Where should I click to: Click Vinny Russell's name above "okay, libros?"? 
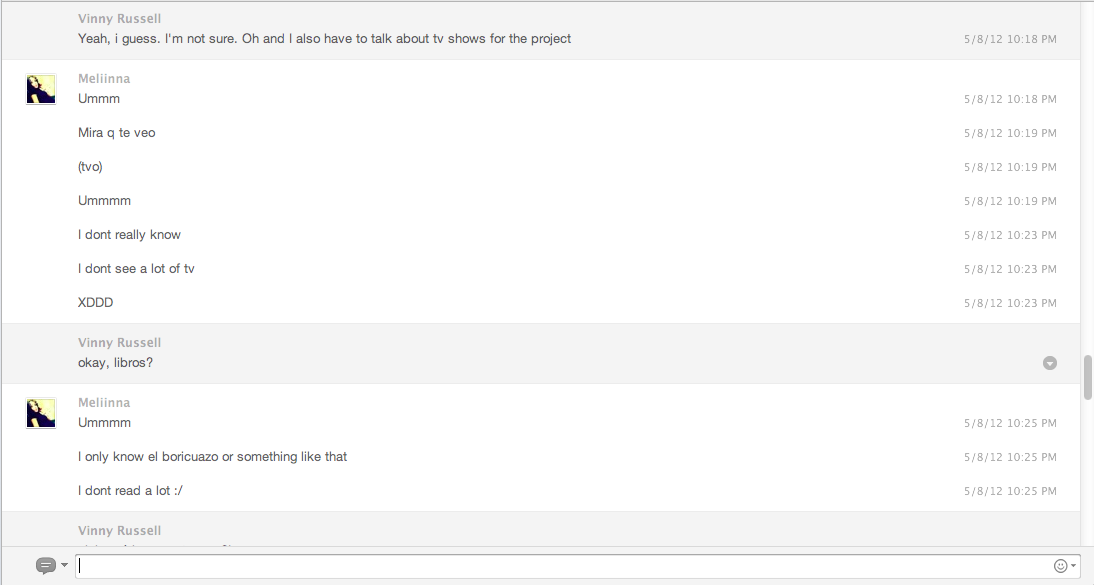[119, 343]
